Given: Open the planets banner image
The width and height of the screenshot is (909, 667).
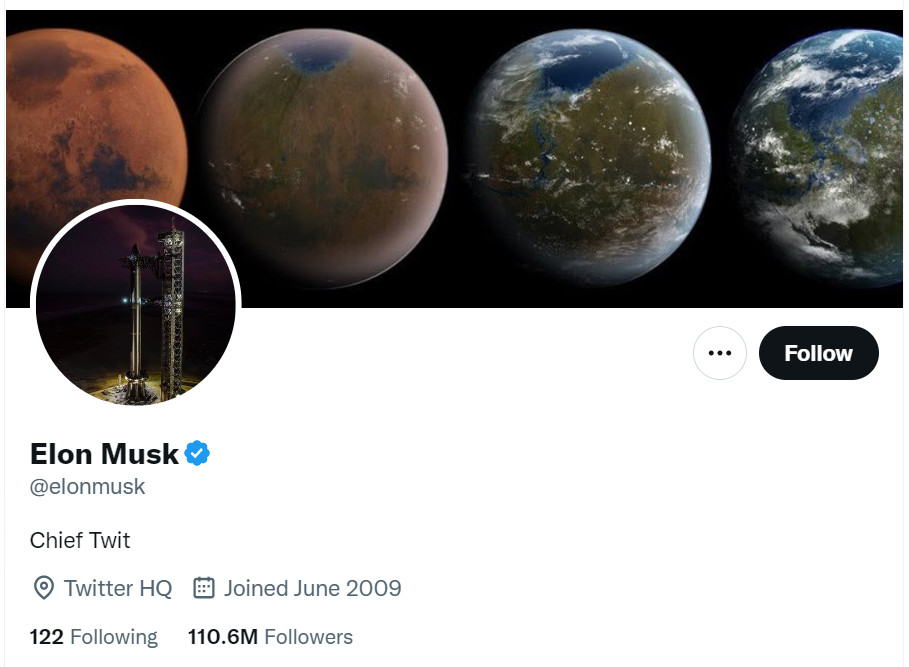Looking at the screenshot, I should click(455, 155).
